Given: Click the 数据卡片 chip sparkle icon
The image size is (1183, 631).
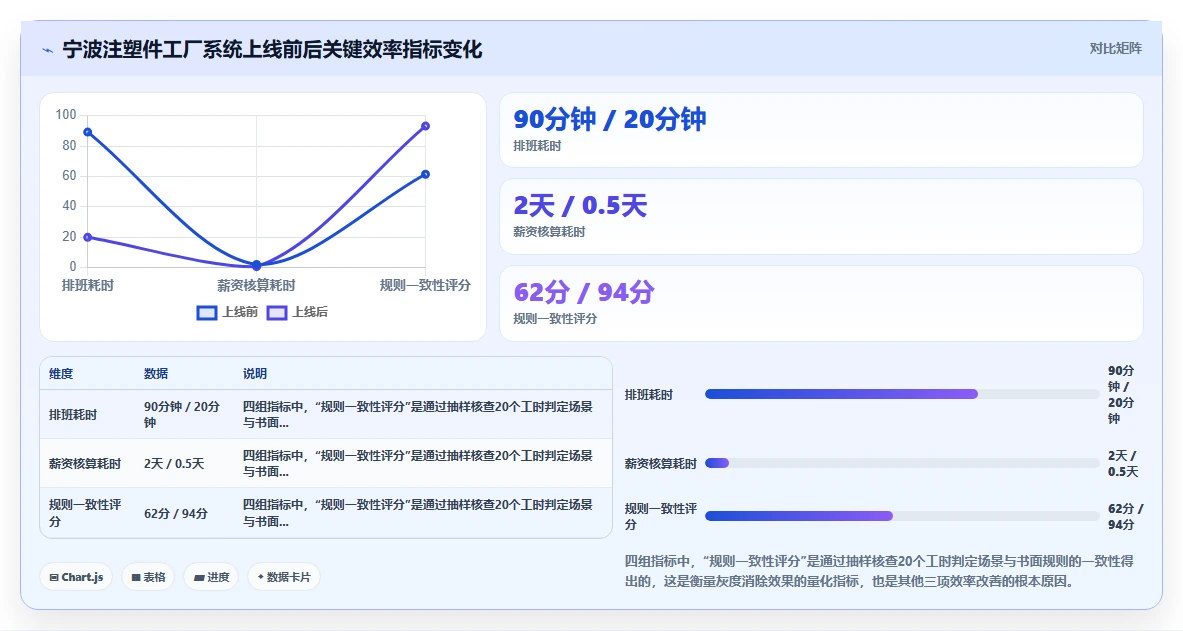Looking at the screenshot, I should pos(260,577).
